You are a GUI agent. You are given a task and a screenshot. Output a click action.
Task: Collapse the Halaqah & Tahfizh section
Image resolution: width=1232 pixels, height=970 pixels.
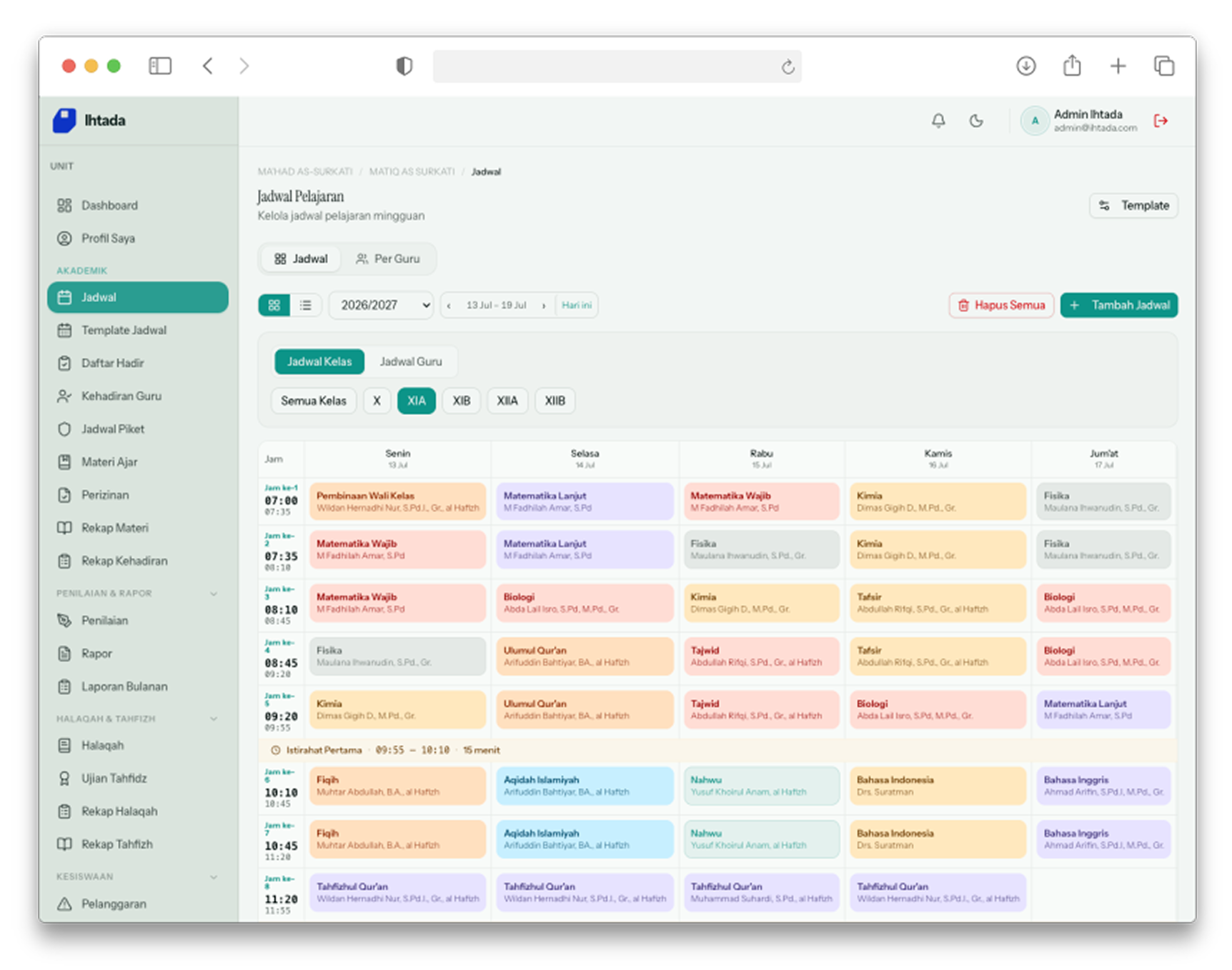click(x=214, y=719)
